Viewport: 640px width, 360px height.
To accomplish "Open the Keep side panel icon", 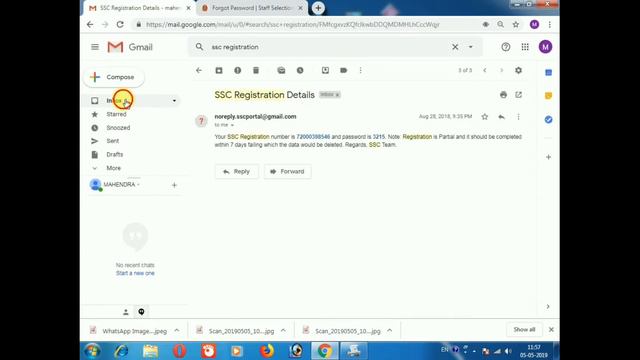I will pos(549,96).
